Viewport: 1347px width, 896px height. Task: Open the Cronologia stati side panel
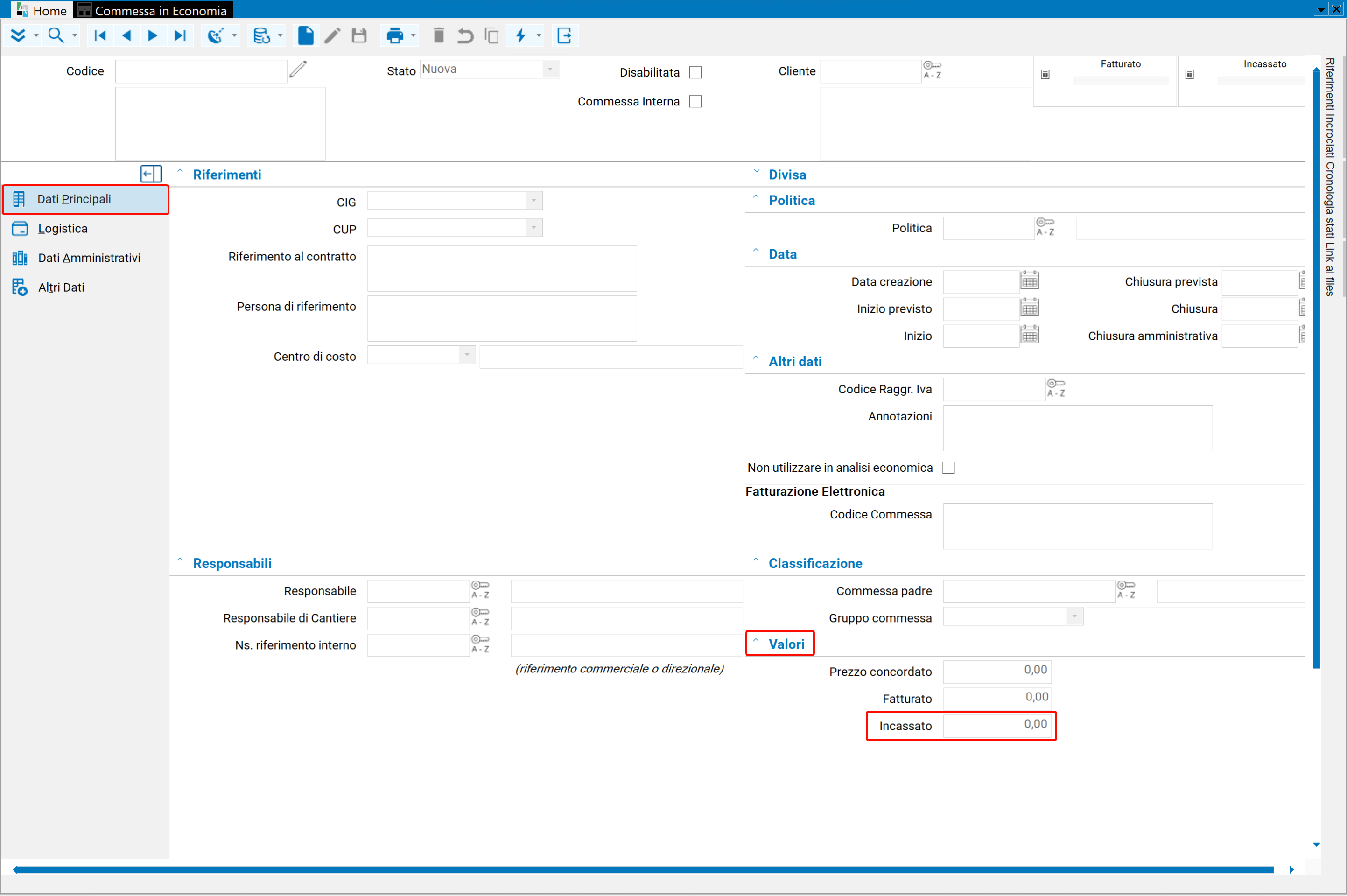[1330, 200]
